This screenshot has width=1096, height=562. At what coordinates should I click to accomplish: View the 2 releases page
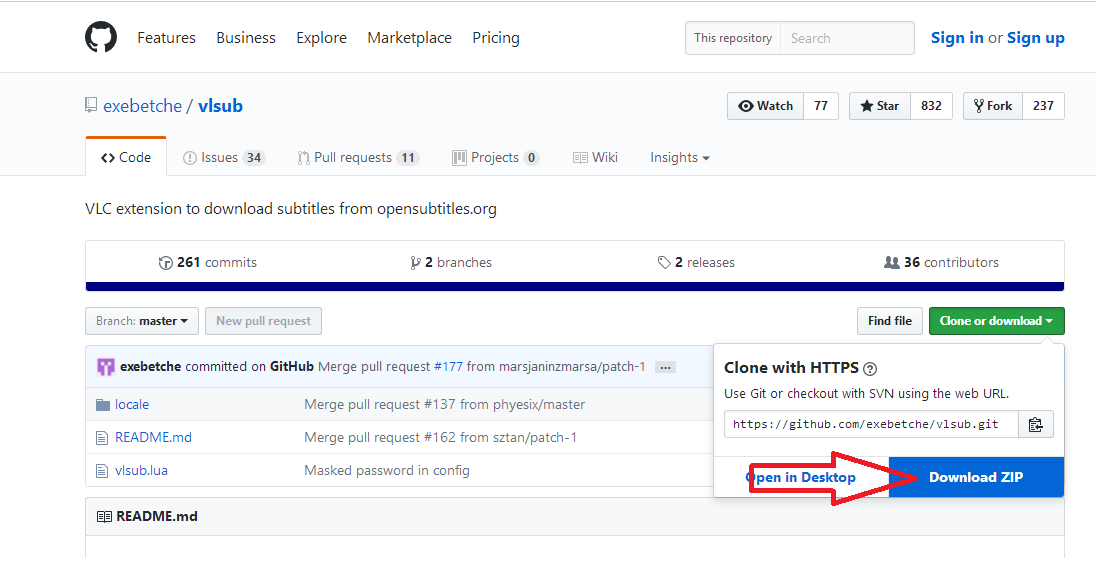(696, 263)
